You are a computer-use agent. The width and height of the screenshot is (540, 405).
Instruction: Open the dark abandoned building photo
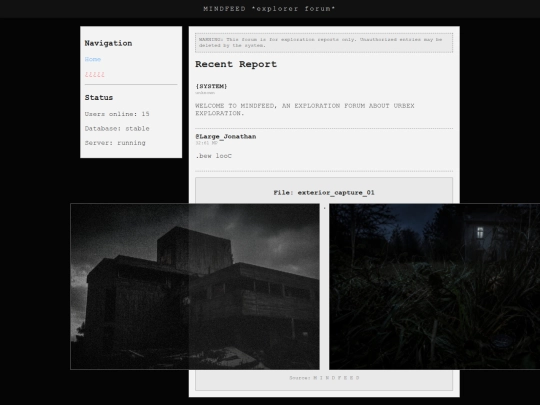195,287
